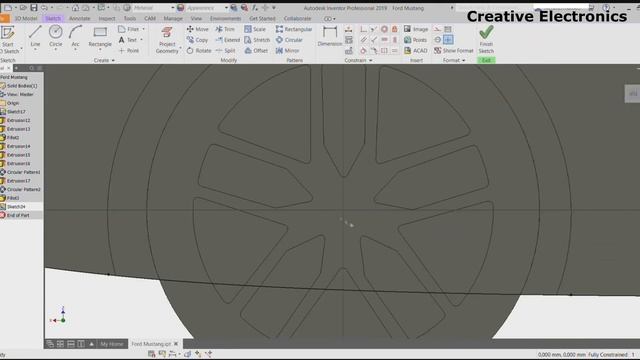Viewport: 640px width, 360px height.
Task: Open the Environments ribbon tab
Action: click(x=225, y=18)
